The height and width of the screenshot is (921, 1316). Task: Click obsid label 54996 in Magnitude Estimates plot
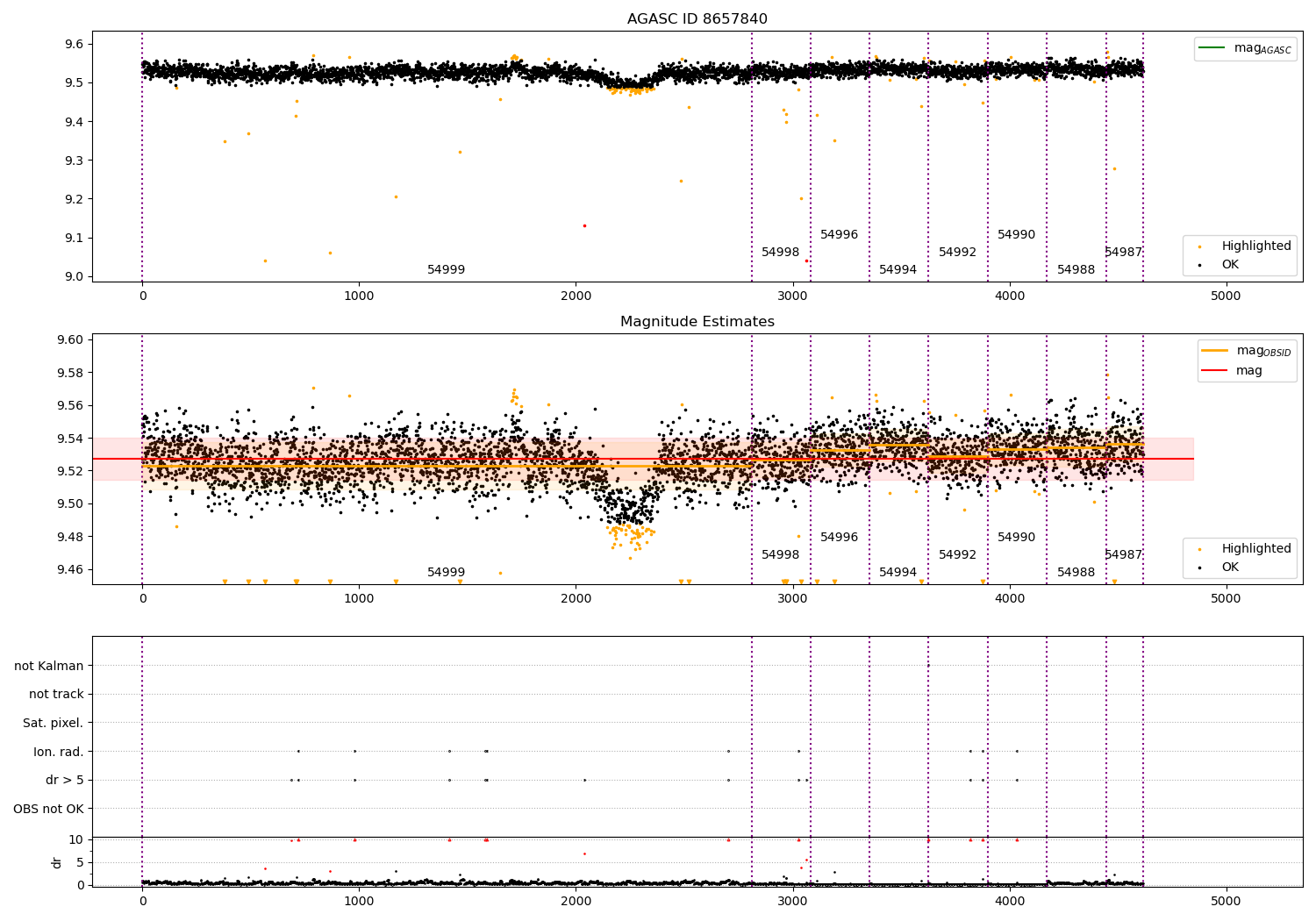pyautogui.click(x=839, y=537)
